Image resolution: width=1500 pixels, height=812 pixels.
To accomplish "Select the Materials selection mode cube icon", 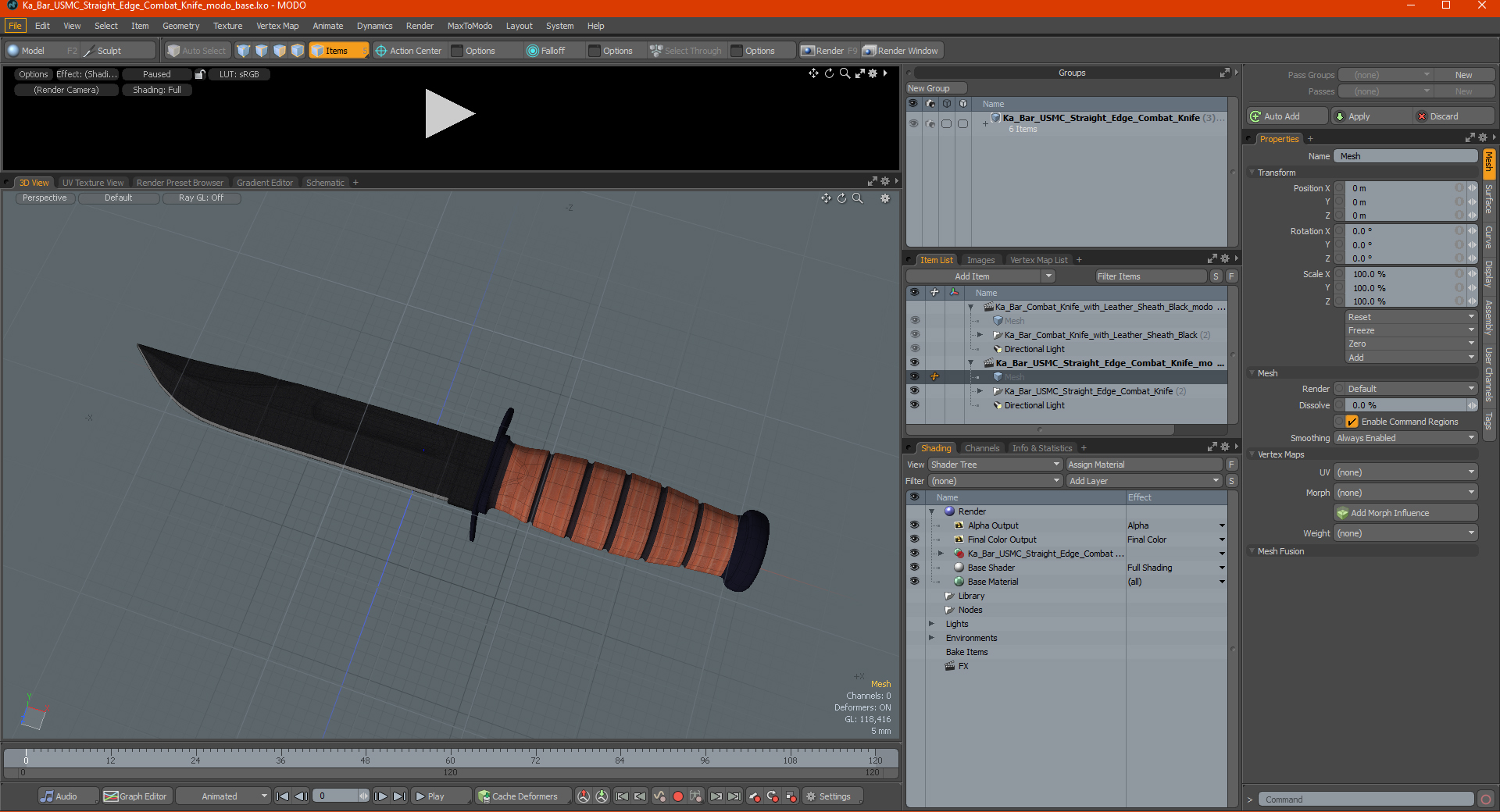I will pos(298,51).
